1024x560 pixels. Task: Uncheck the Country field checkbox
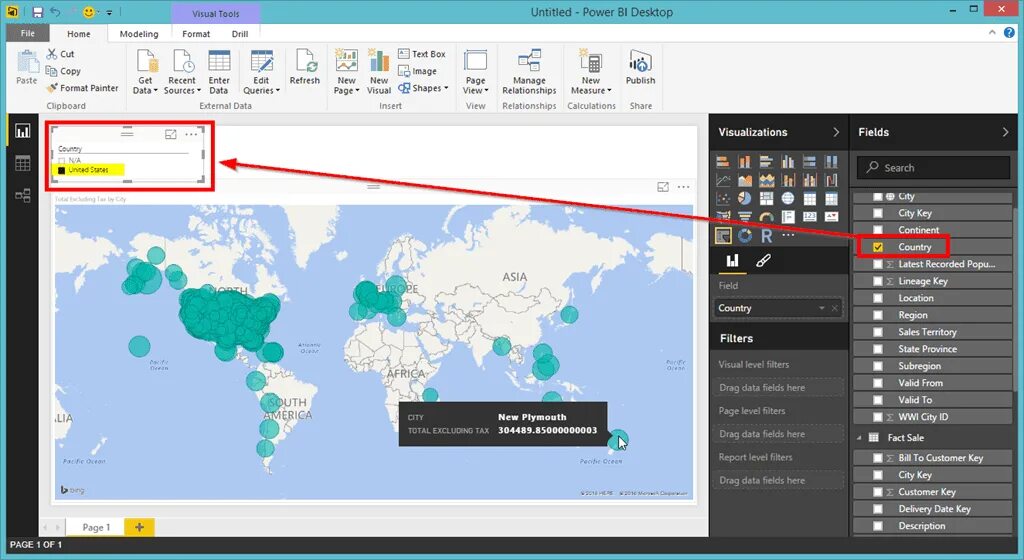tap(878, 247)
